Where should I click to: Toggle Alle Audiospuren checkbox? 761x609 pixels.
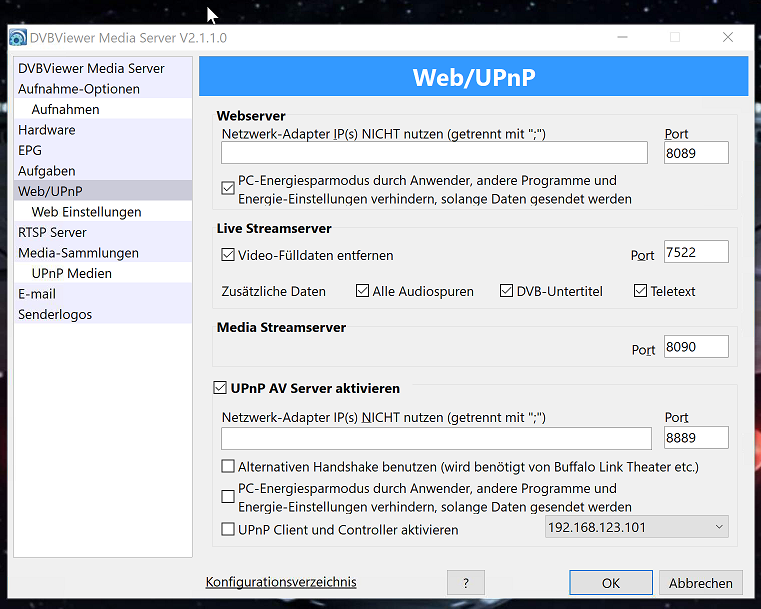362,291
